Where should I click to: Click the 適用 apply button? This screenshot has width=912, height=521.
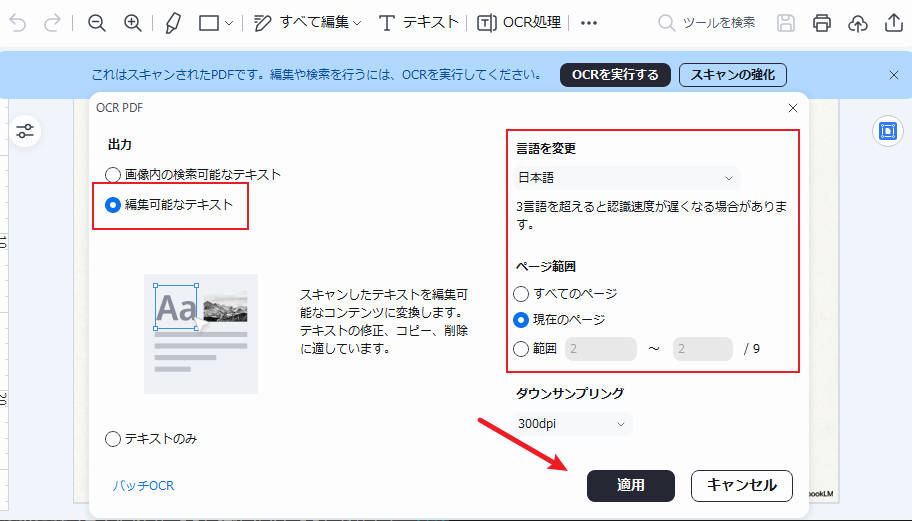click(x=630, y=486)
